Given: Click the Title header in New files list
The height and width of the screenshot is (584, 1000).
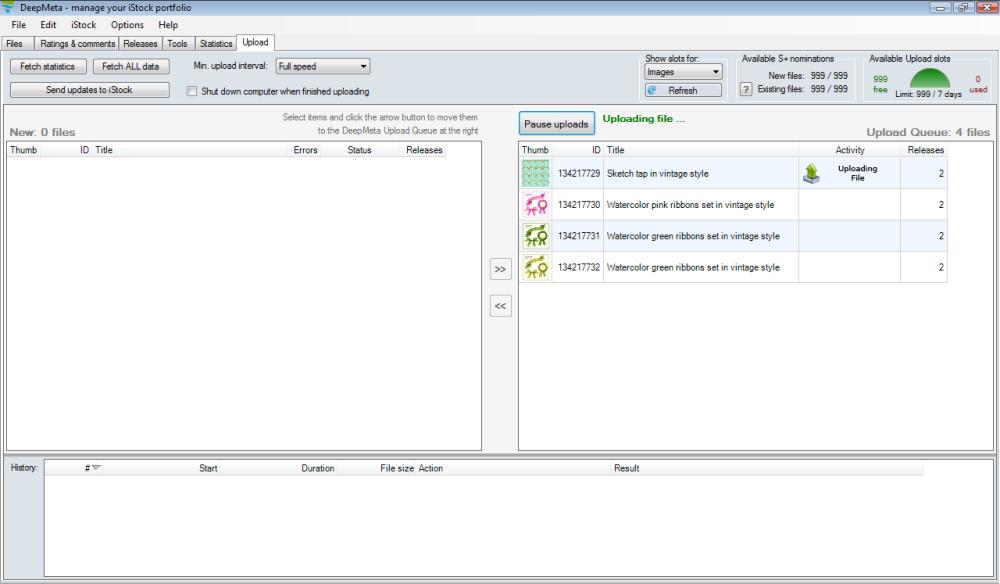Looking at the screenshot, I should coord(104,150).
